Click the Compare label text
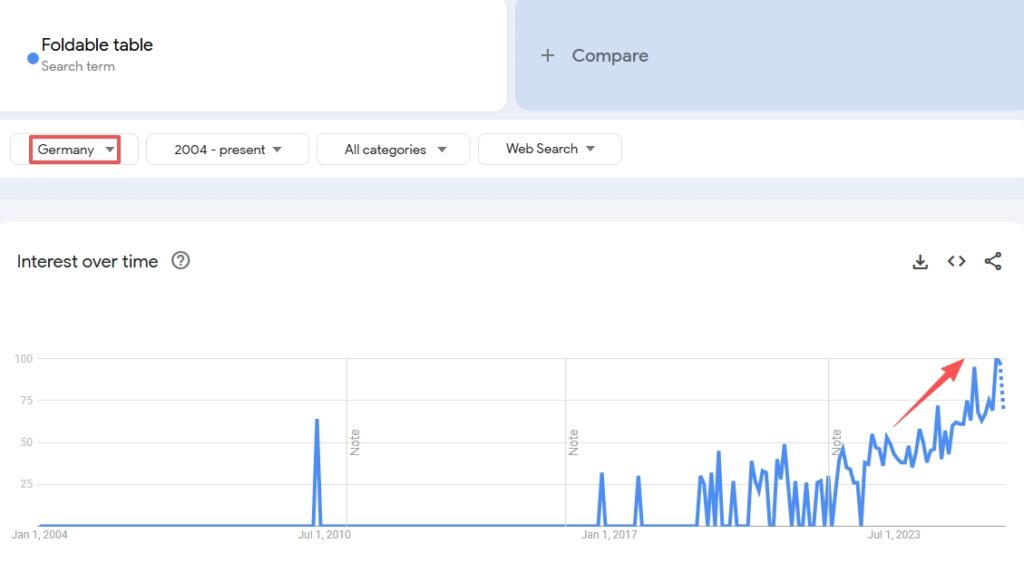The width and height of the screenshot is (1024, 572). pyautogui.click(x=609, y=56)
